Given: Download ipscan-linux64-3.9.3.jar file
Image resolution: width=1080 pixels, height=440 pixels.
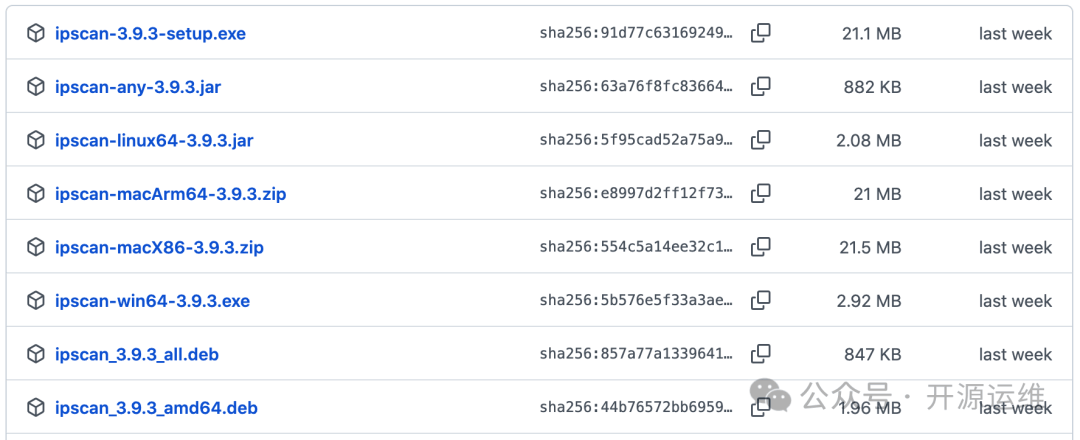Looking at the screenshot, I should pyautogui.click(x=154, y=141).
